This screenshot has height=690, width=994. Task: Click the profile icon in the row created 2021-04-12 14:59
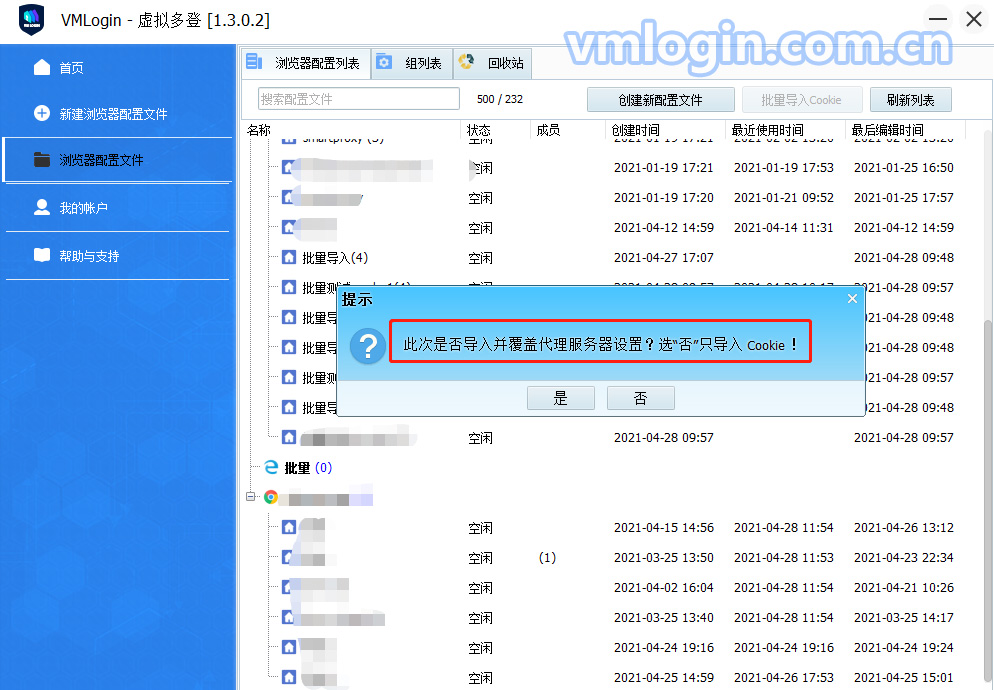289,227
